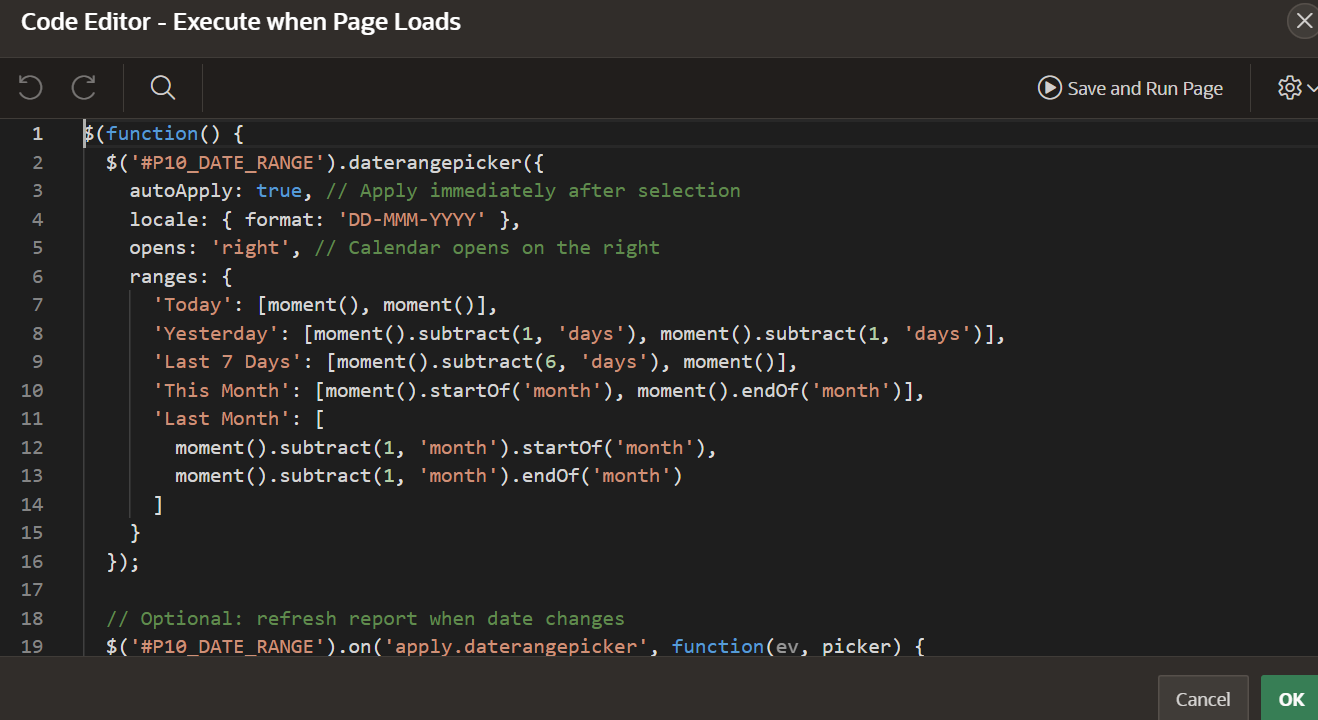Screen dimensions: 1318x720
Task: Open the find search tool
Action: click(163, 88)
